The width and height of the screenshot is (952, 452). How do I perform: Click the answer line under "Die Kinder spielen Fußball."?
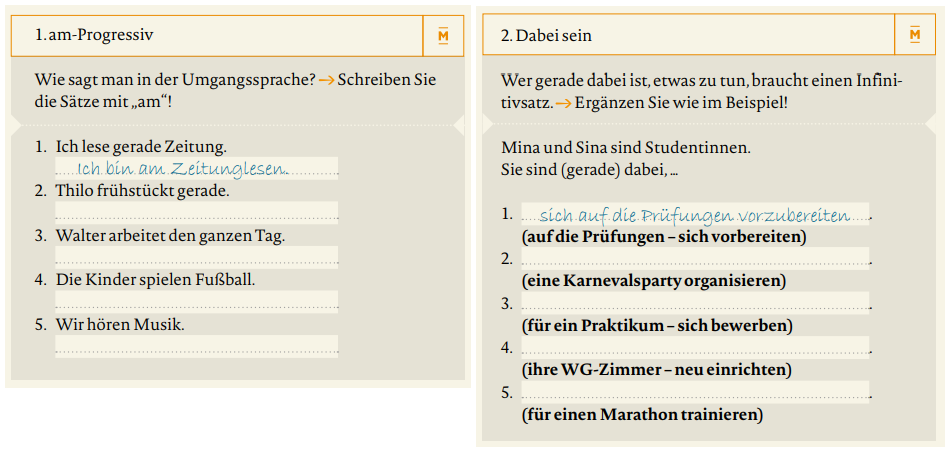click(x=196, y=301)
